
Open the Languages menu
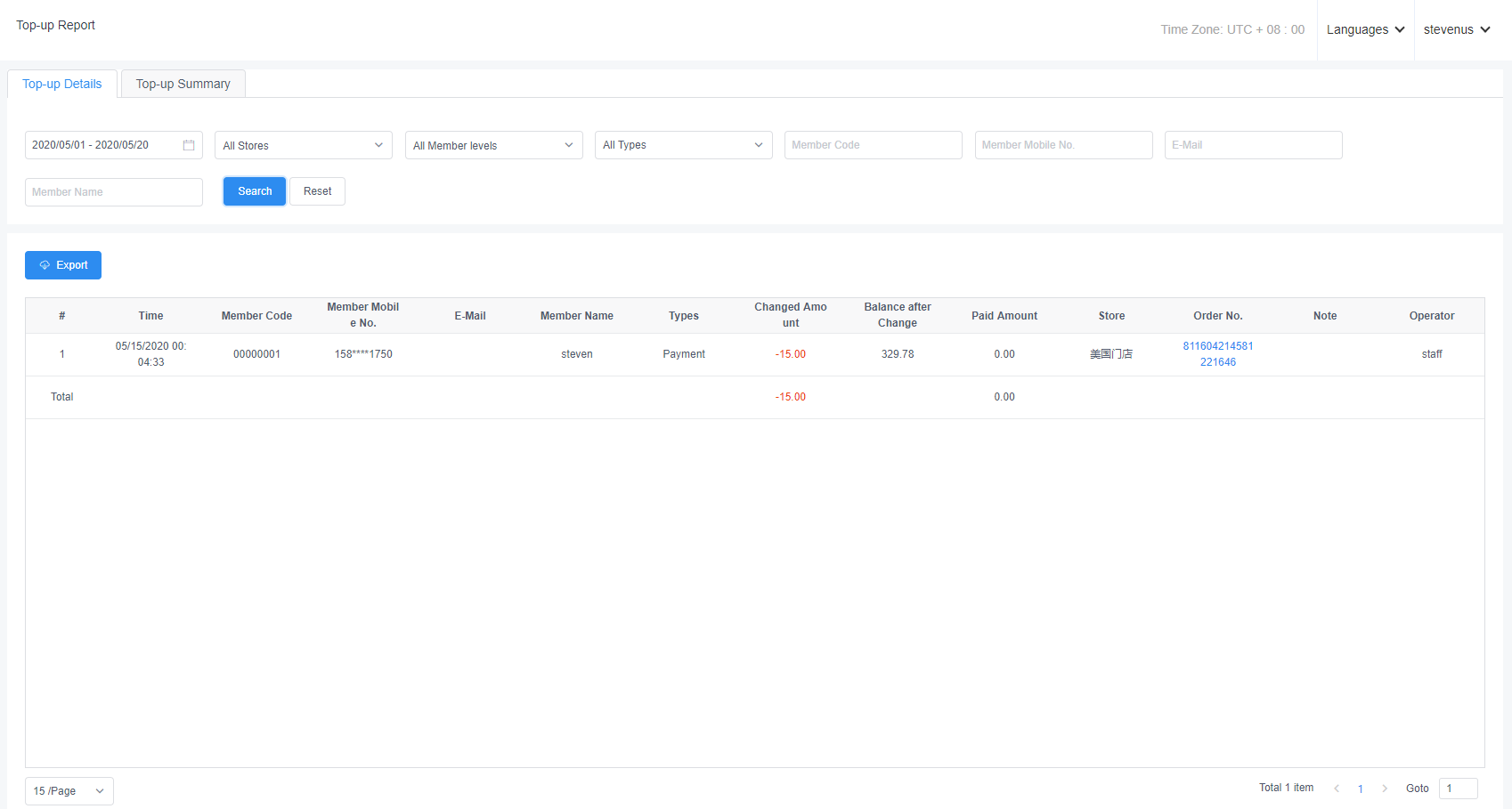click(1365, 29)
